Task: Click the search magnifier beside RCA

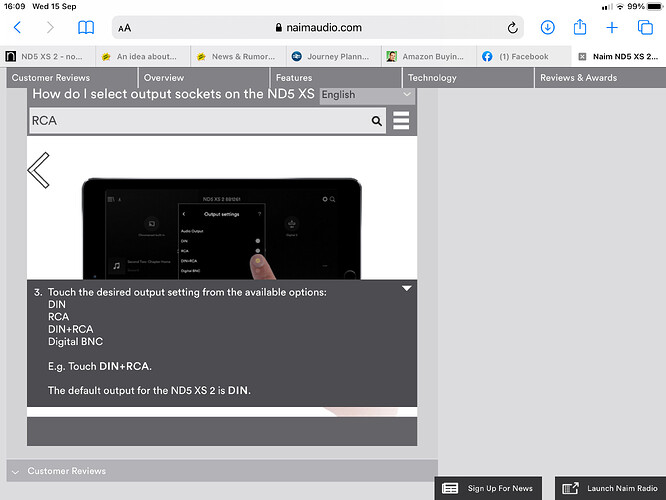Action: click(x=377, y=121)
